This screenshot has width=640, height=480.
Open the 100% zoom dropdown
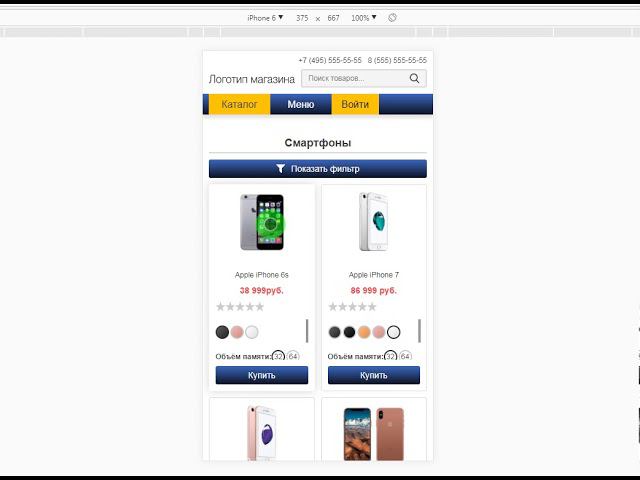click(x=364, y=18)
